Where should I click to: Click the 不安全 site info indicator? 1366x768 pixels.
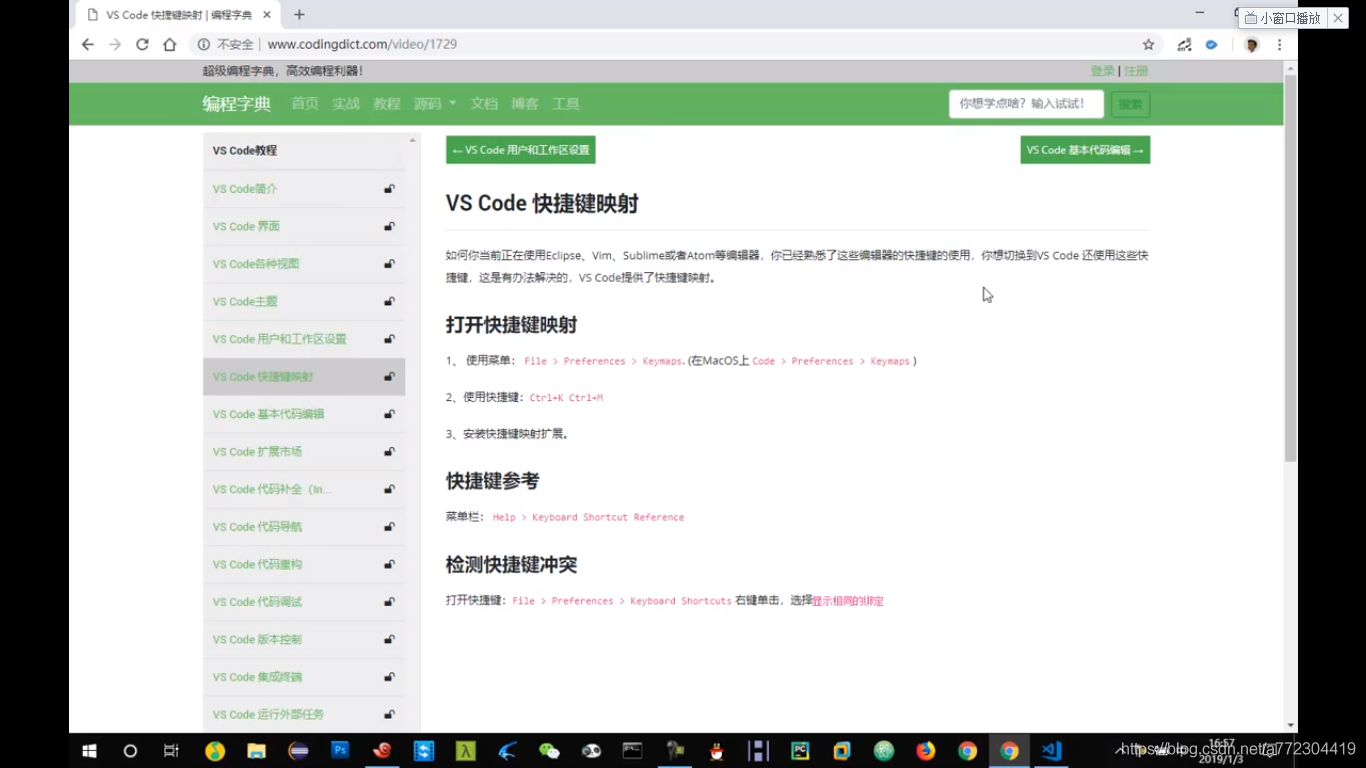click(x=226, y=44)
